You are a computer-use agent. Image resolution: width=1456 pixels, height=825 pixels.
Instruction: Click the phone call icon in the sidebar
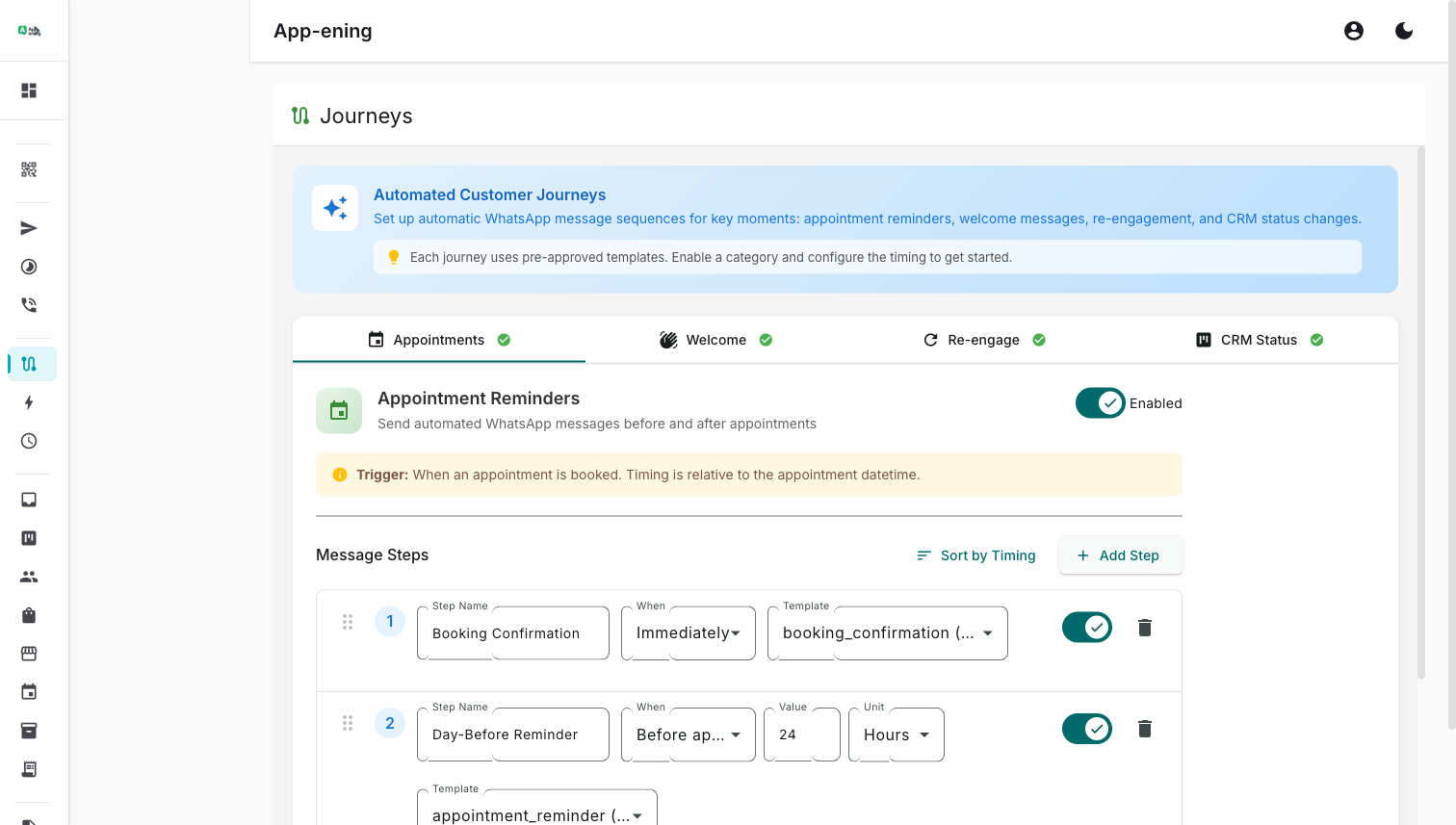(29, 304)
